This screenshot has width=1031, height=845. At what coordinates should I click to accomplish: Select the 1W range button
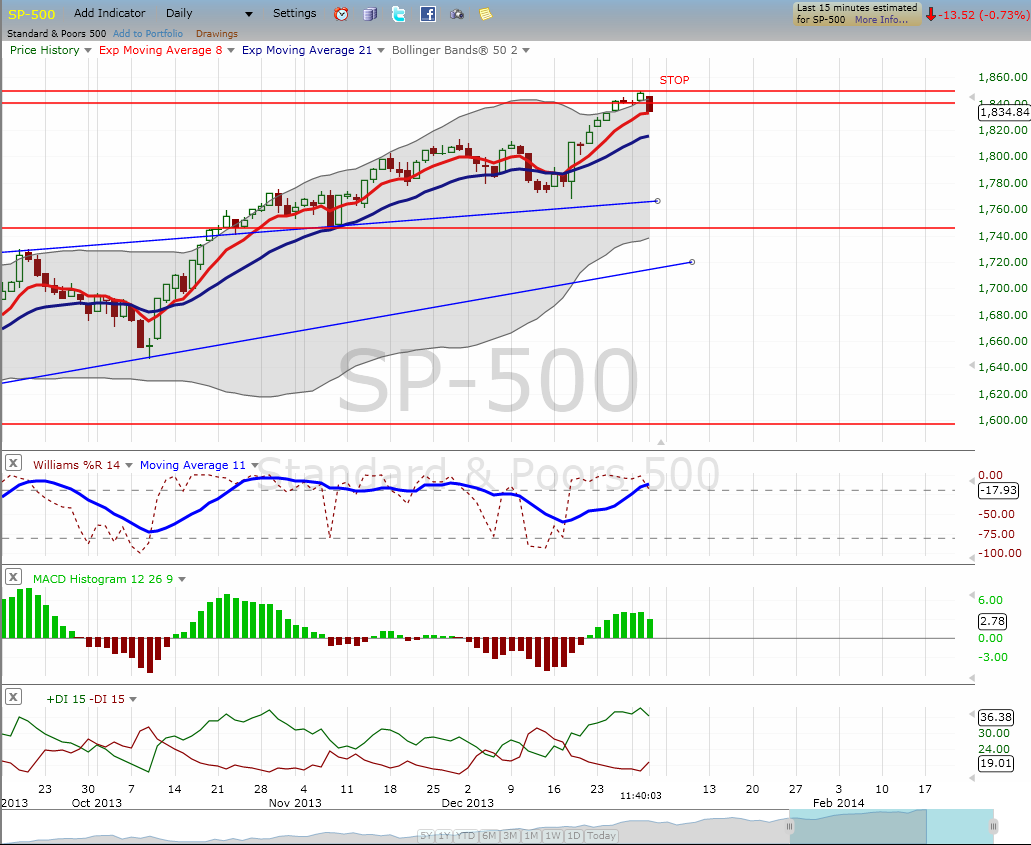pyautogui.click(x=553, y=836)
